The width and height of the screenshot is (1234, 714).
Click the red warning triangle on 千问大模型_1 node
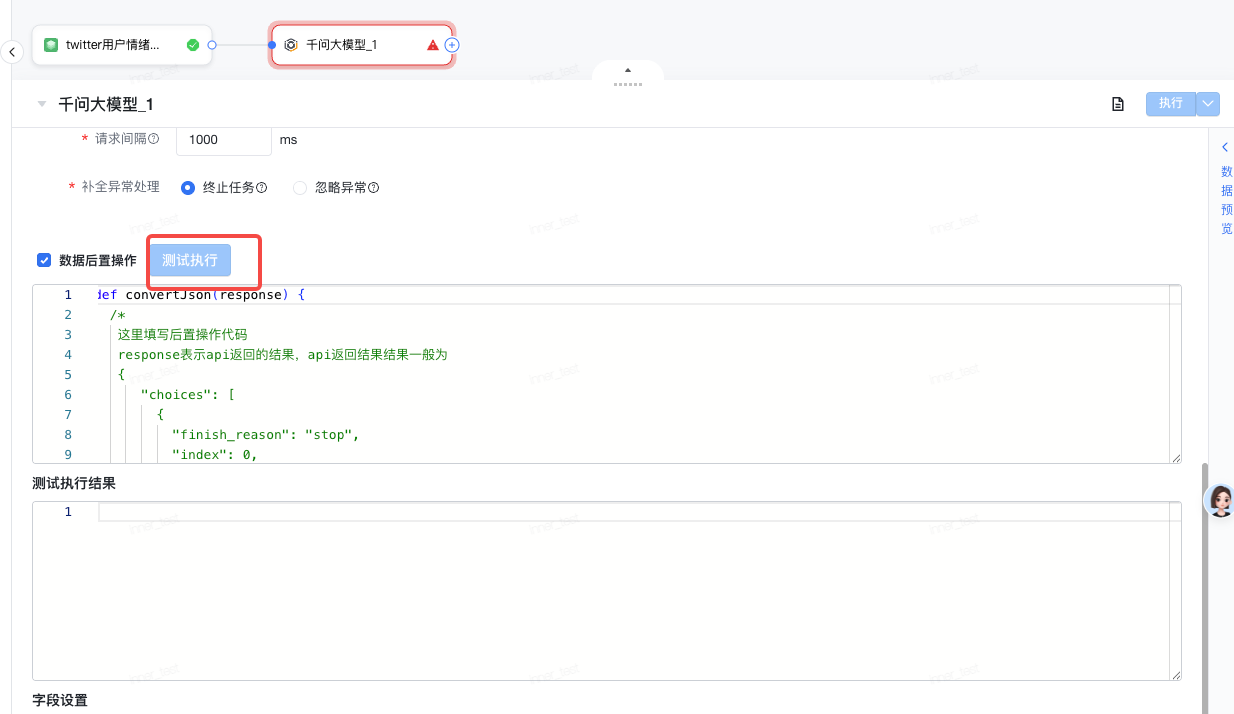tap(433, 45)
